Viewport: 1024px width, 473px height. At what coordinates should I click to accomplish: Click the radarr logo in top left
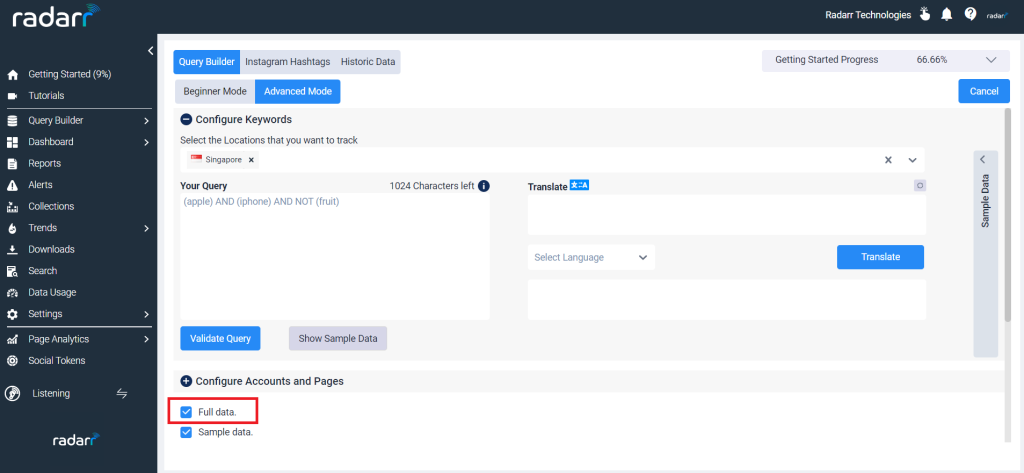[x=56, y=16]
